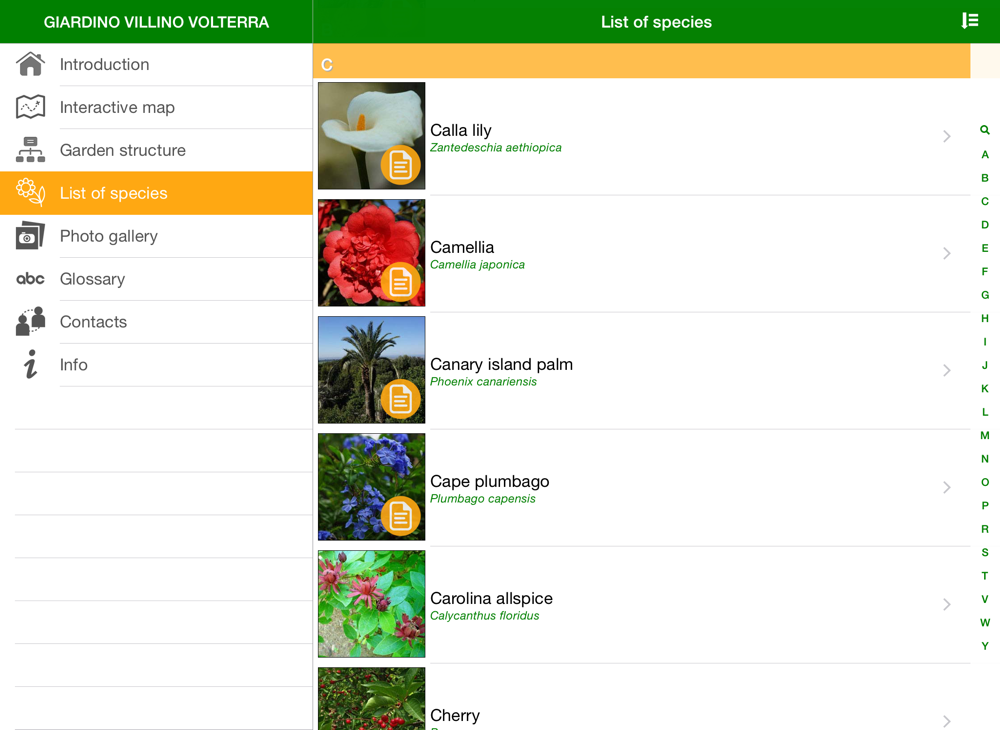Image resolution: width=1000 pixels, height=730 pixels.
Task: Click the Garden structure hierarchy icon
Action: (x=31, y=150)
